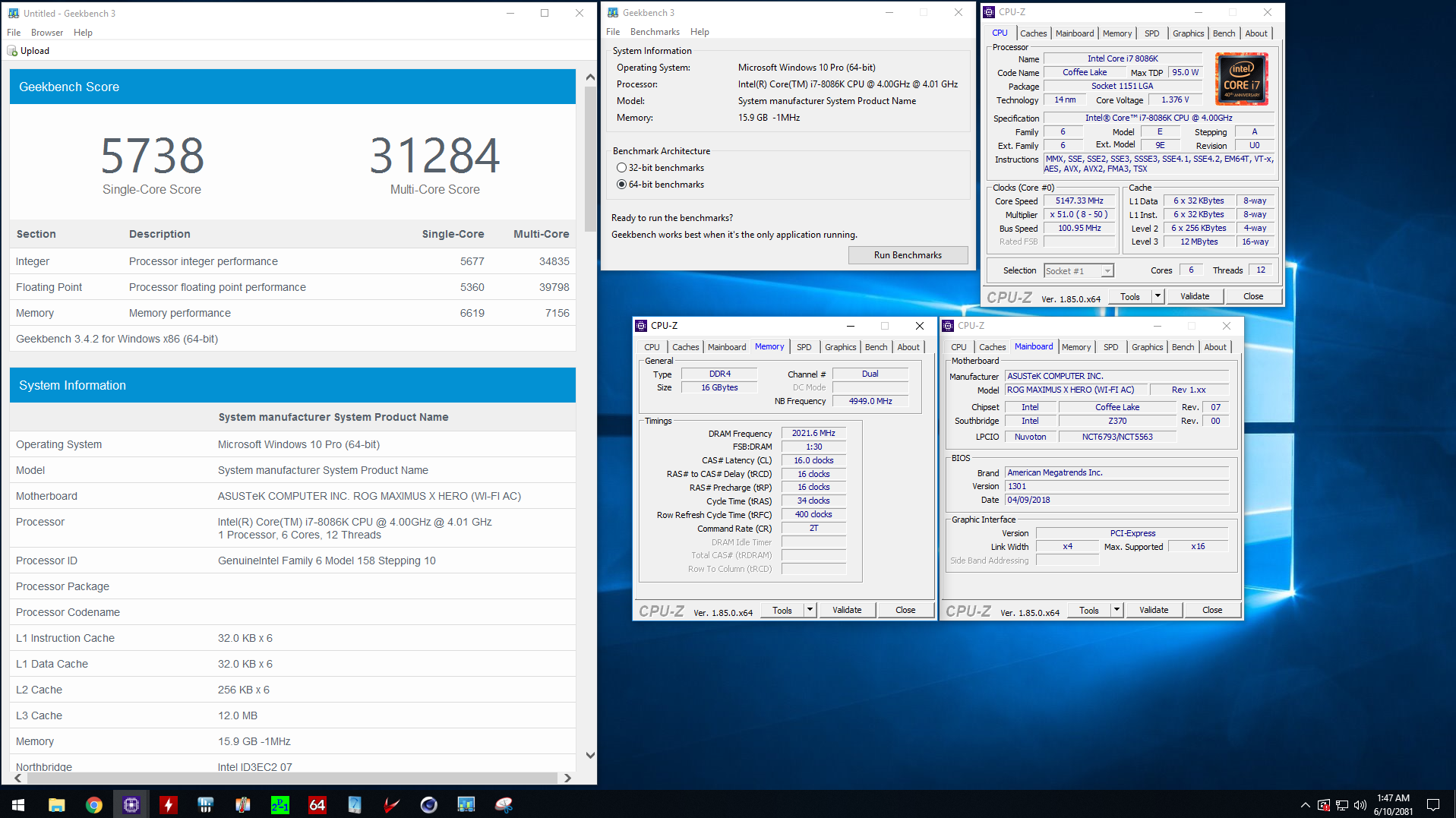Image resolution: width=1456 pixels, height=818 pixels.
Task: Open File Explorer from the taskbar
Action: click(56, 804)
